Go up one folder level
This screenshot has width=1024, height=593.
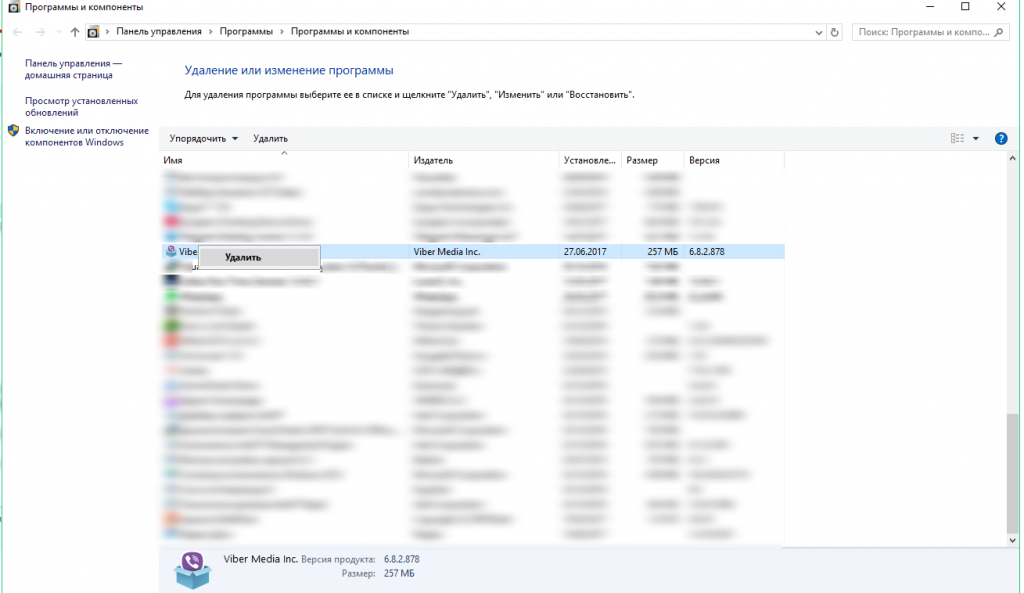[75, 32]
